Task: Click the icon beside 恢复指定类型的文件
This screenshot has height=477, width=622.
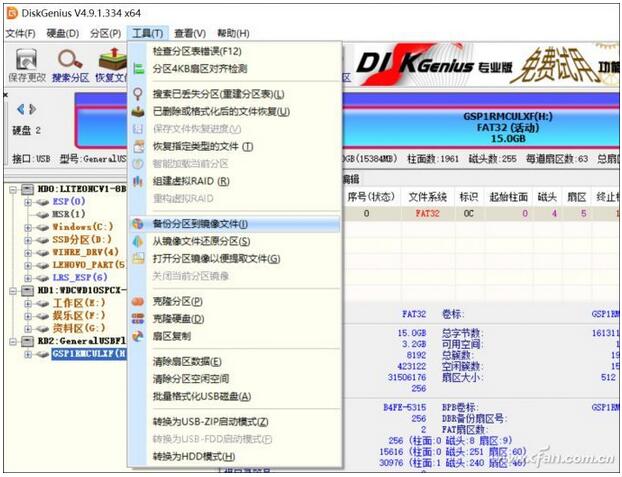Action: pyautogui.click(x=138, y=146)
